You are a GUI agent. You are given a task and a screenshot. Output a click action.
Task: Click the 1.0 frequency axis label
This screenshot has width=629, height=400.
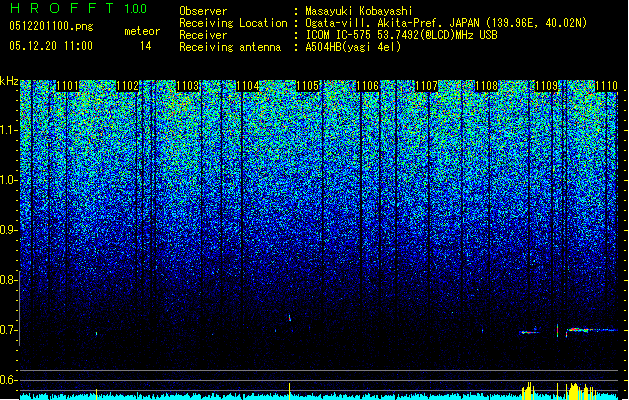(x=8, y=181)
